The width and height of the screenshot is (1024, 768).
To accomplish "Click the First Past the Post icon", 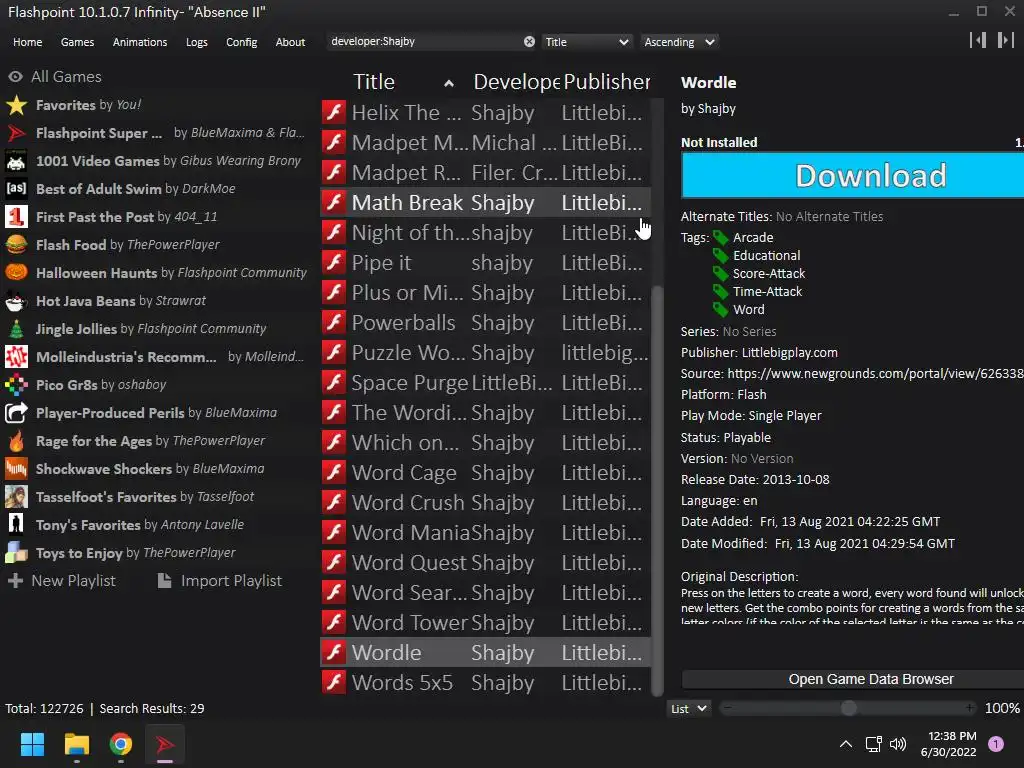I will (16, 217).
